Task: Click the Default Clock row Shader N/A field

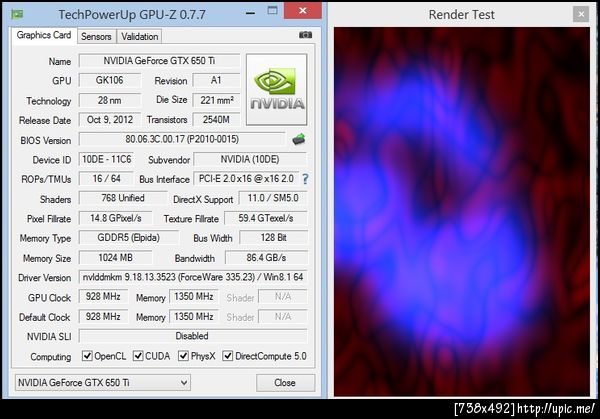Action: [x=283, y=316]
